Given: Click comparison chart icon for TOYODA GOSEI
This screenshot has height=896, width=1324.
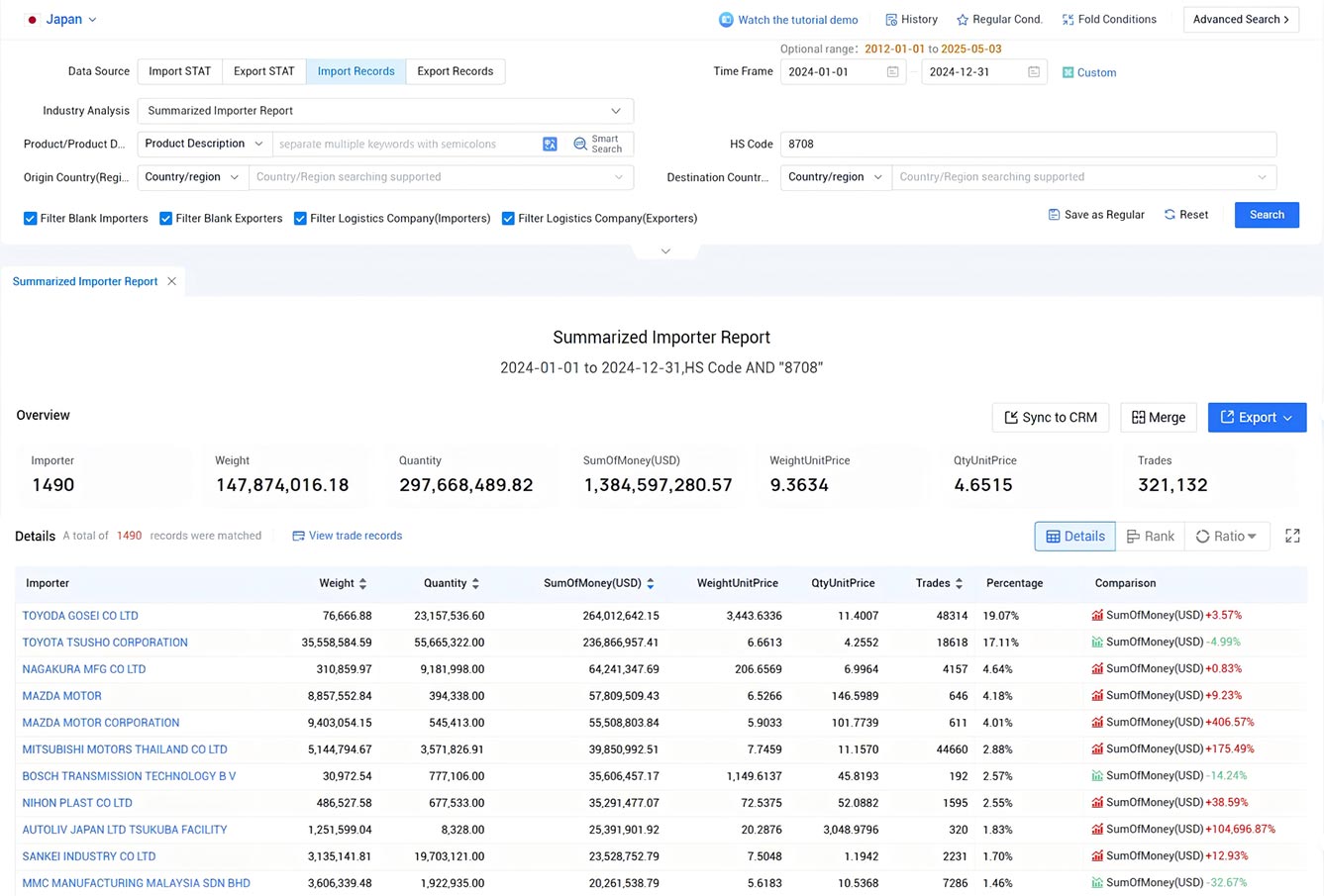Looking at the screenshot, I should coord(1097,616).
